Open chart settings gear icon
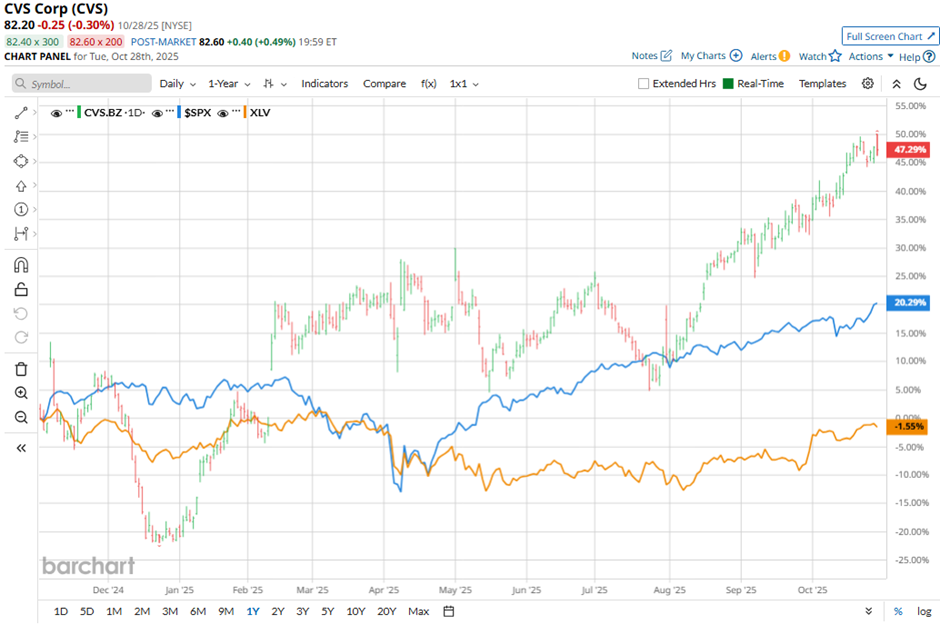Viewport: 940px width, 625px height. click(x=867, y=83)
